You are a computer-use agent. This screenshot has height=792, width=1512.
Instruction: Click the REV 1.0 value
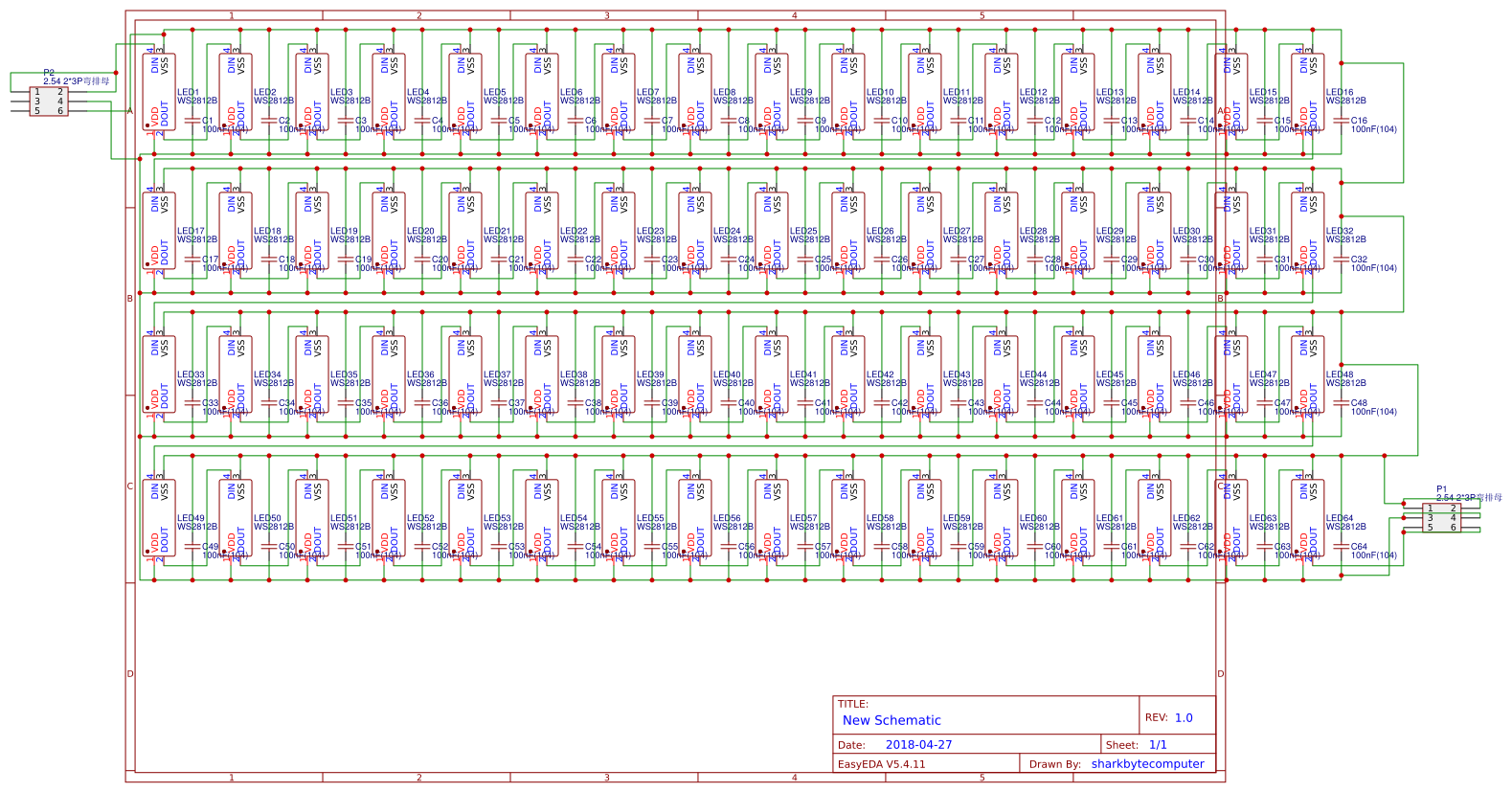coord(1184,717)
